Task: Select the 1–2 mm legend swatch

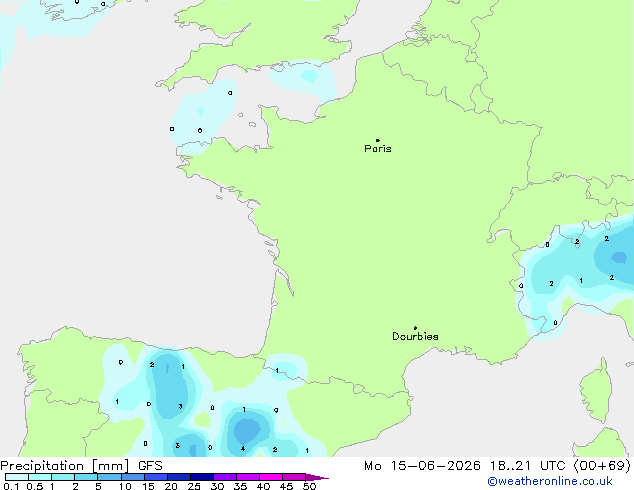Action: tap(63, 477)
